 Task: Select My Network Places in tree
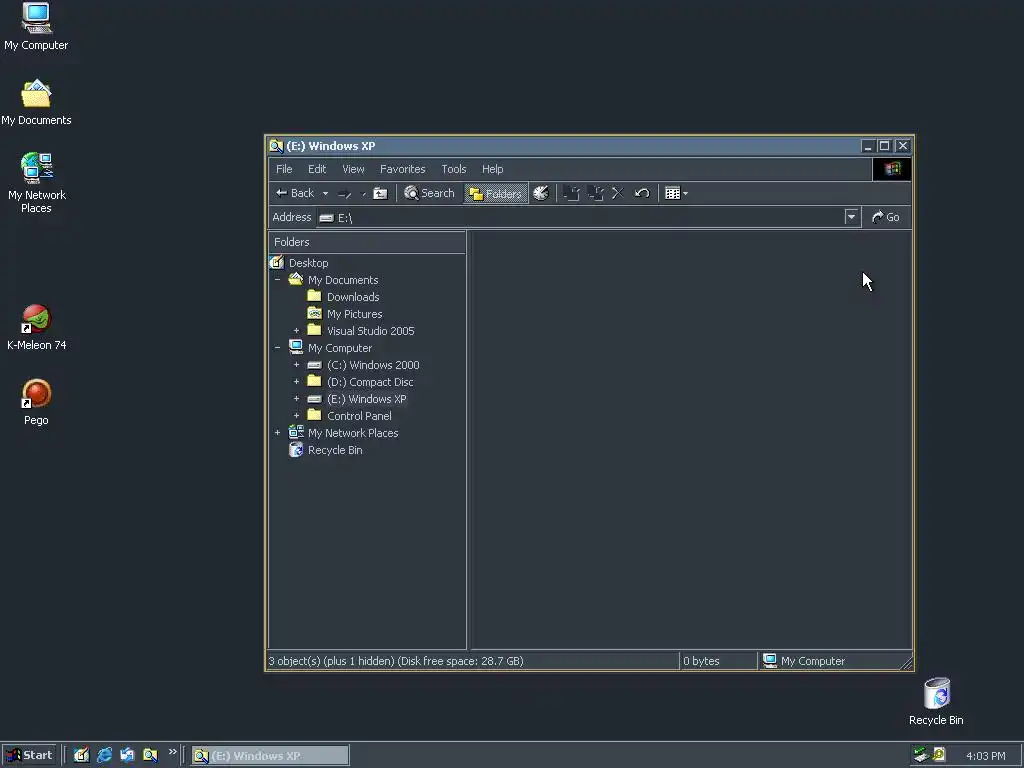pos(353,433)
